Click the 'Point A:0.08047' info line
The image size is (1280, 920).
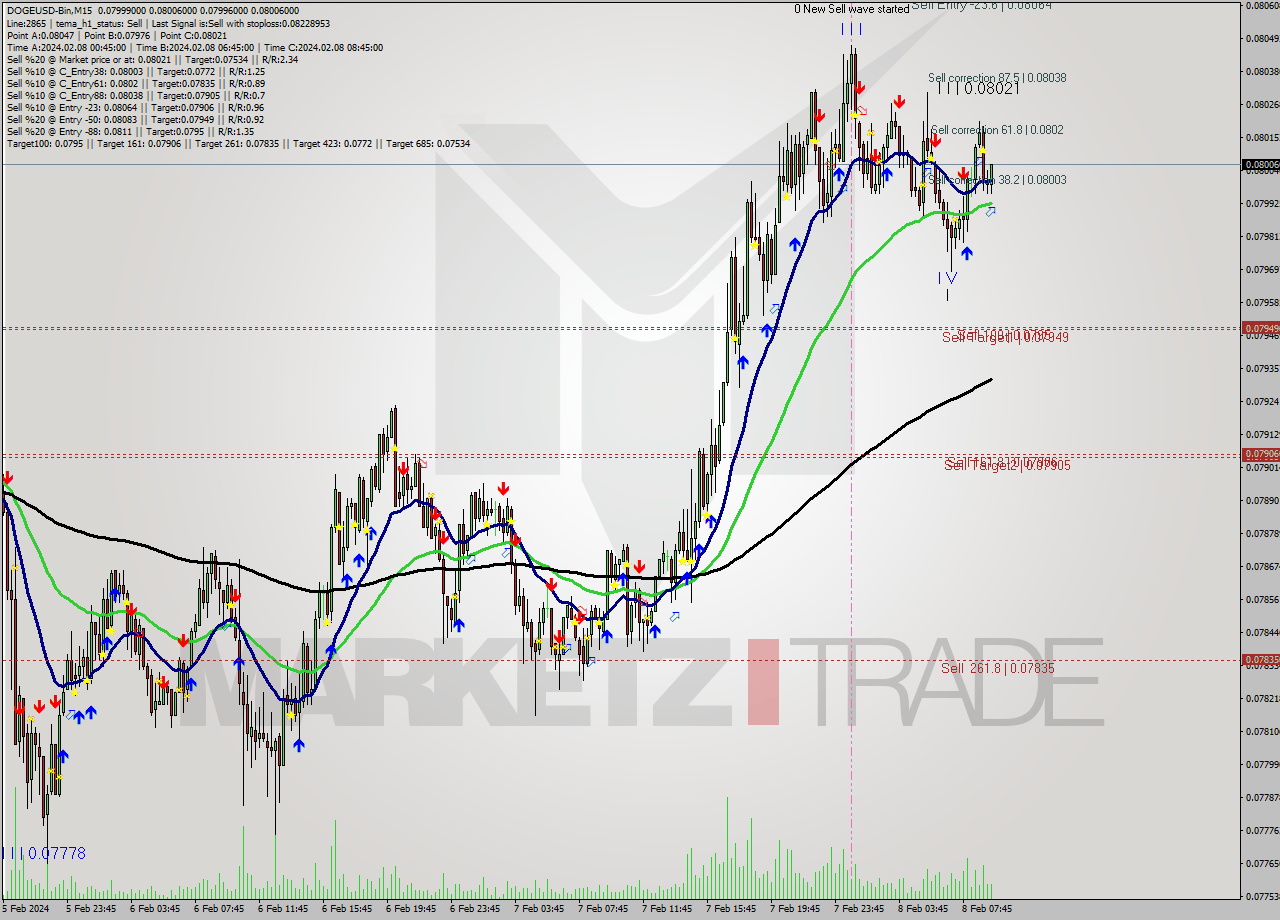click(117, 35)
